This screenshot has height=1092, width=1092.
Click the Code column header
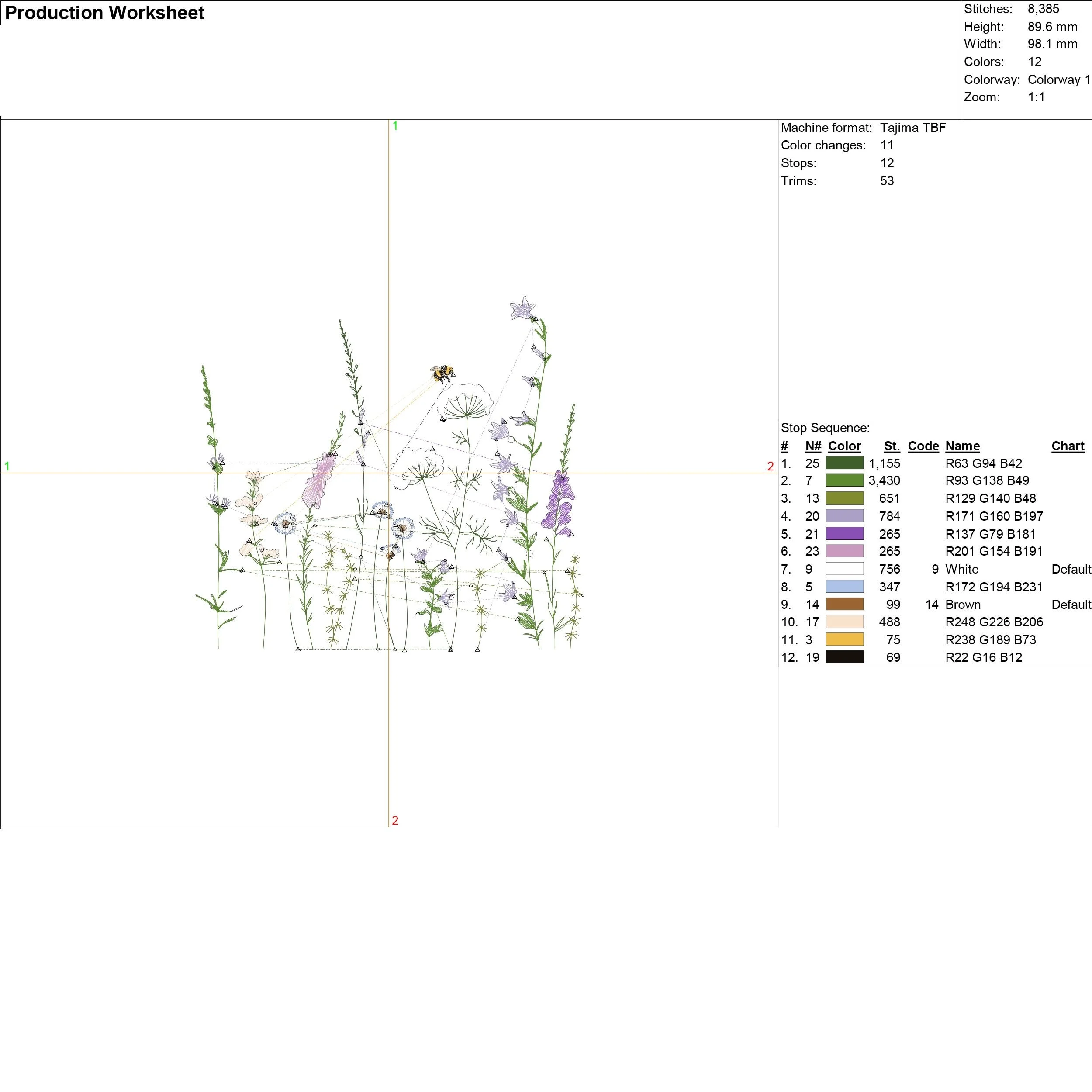[923, 446]
